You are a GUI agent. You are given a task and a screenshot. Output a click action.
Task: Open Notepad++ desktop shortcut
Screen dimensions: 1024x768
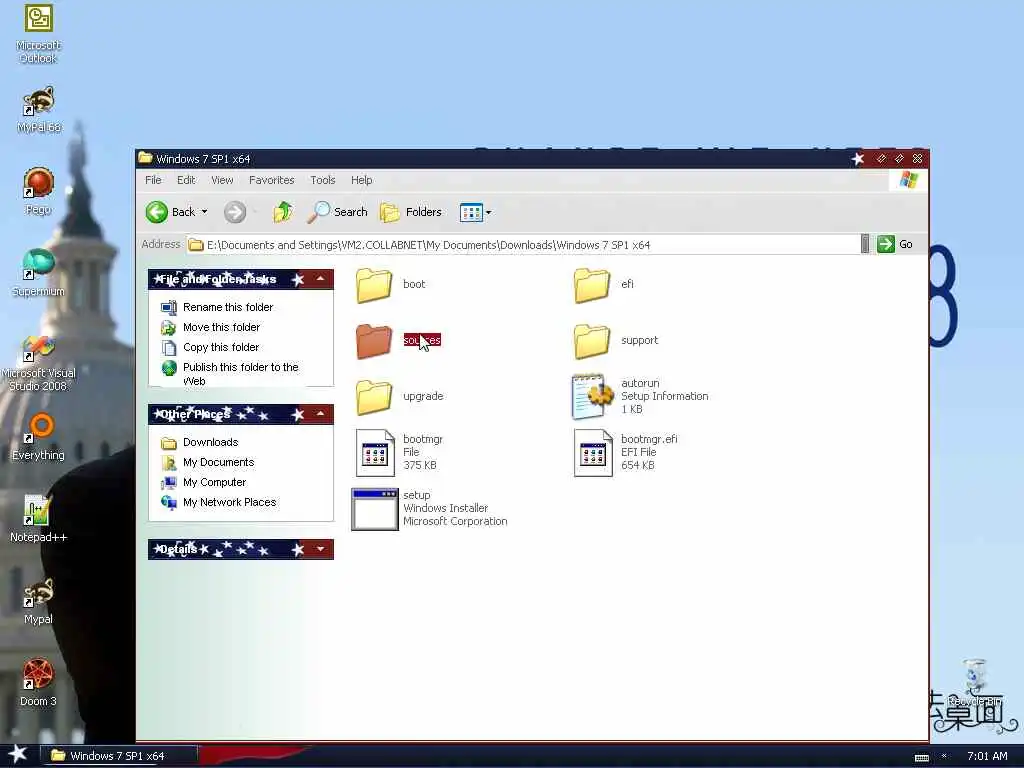point(38,519)
